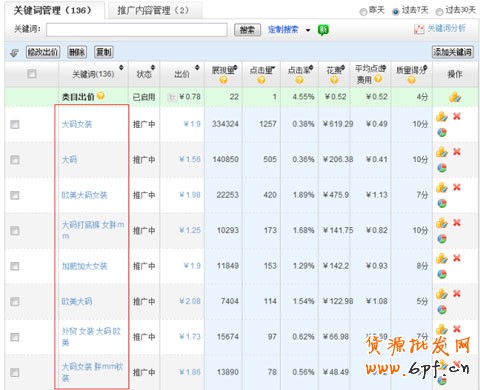The height and width of the screenshot is (390, 480).
Task: Tick the checkbox for 大码女装 row
Action: pos(15,124)
